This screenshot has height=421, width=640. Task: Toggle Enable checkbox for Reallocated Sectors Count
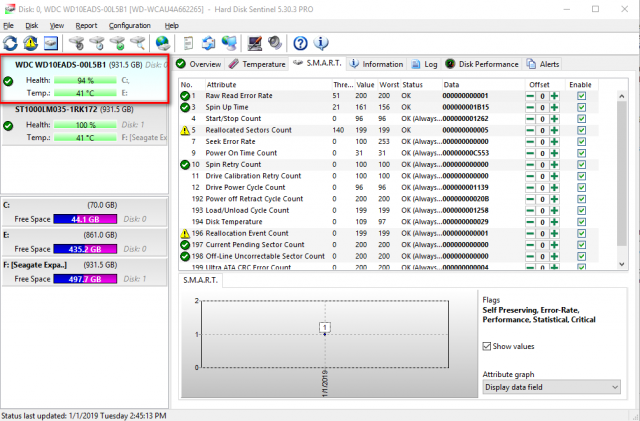coord(581,130)
